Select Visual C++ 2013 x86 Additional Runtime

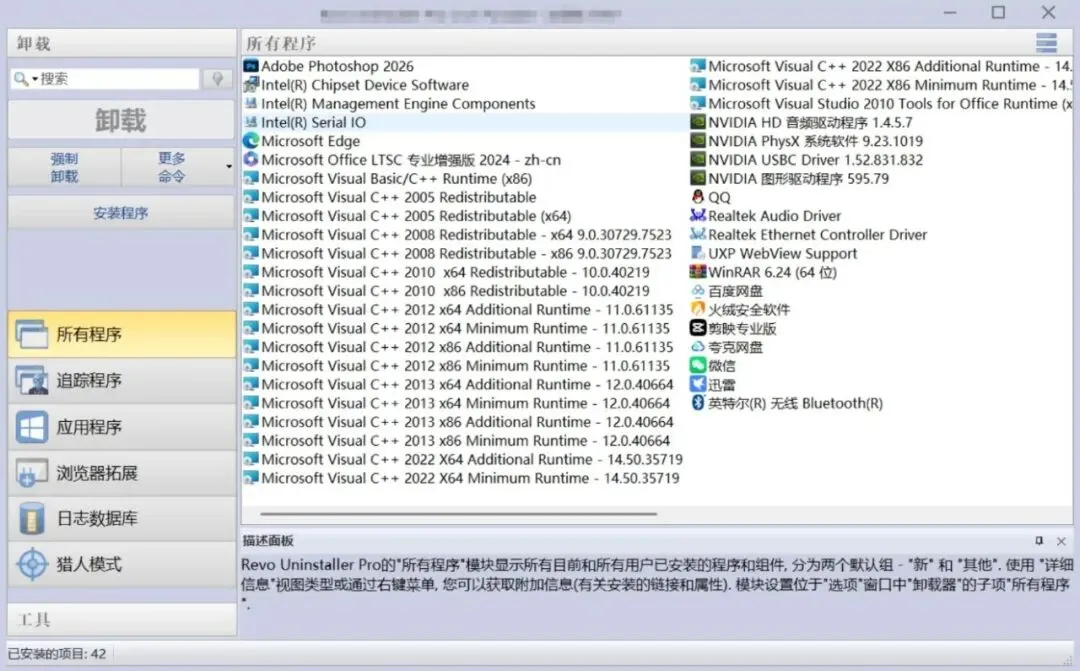coord(467,422)
